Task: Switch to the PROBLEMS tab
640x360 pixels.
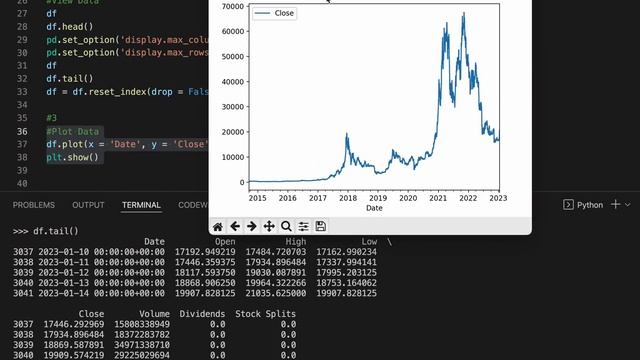Action: tap(33, 205)
